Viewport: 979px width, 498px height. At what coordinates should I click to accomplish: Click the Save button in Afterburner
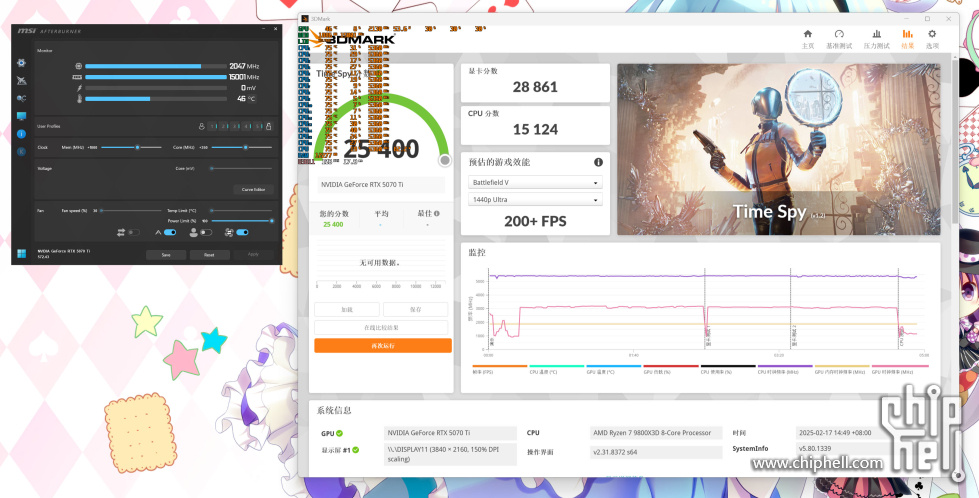[166, 255]
